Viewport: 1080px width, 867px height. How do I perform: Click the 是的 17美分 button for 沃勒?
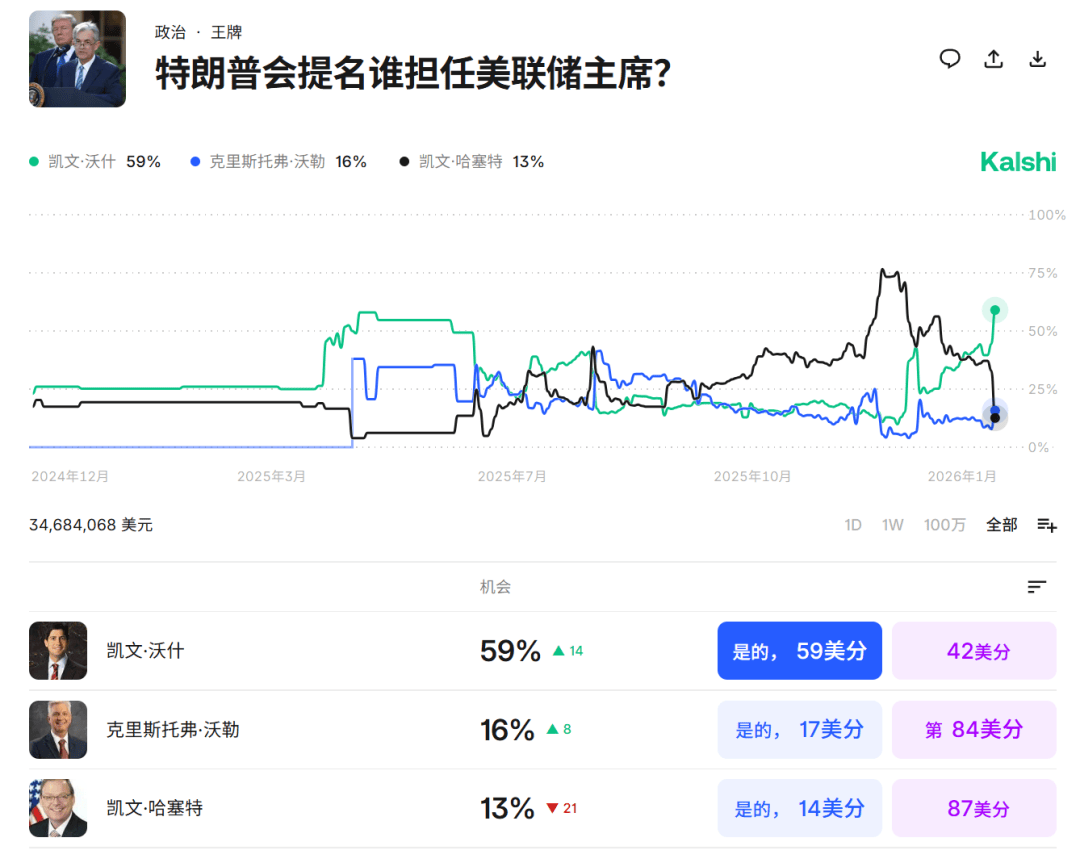click(799, 730)
